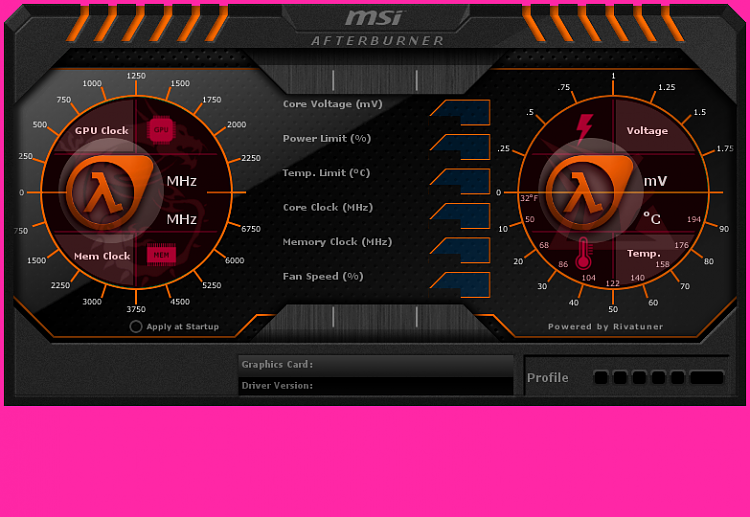750x517 pixels.
Task: Click the Core Voltage (mV) value box
Action: tap(461, 113)
